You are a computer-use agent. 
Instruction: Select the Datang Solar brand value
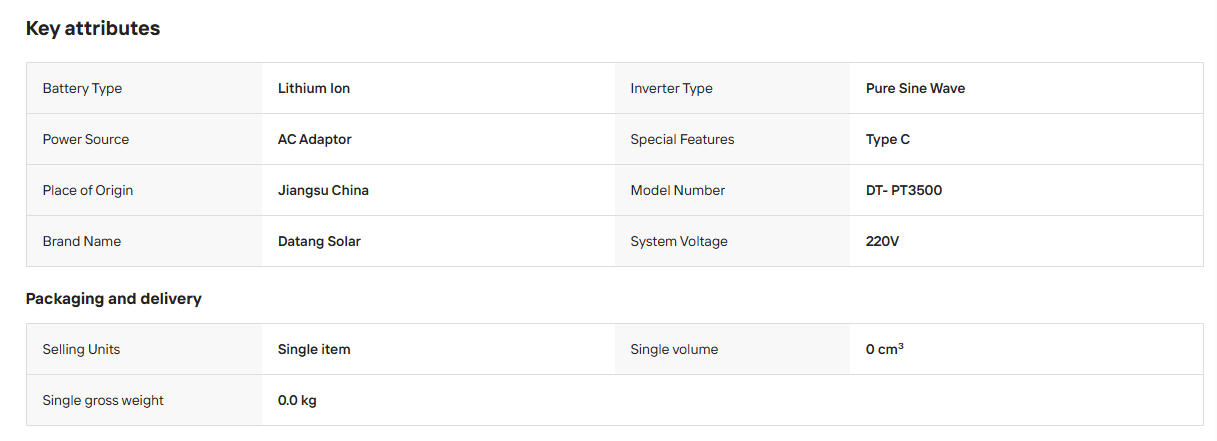point(319,241)
